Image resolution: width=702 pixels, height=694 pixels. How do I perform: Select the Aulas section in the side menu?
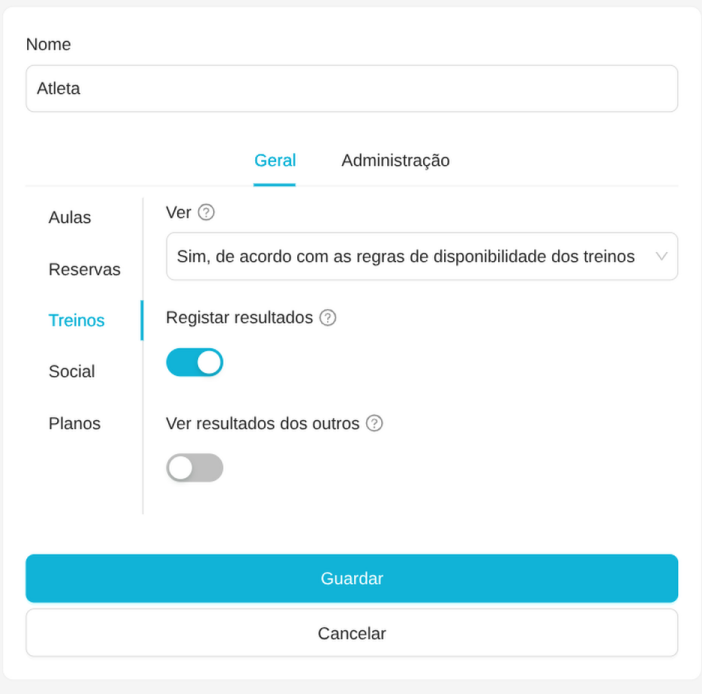tap(70, 217)
